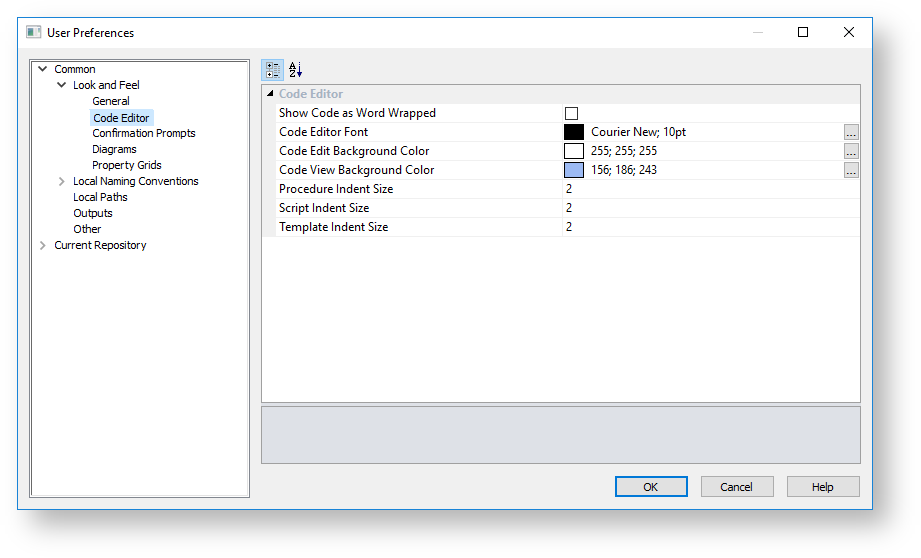Select the Property Grids tree item

point(127,165)
